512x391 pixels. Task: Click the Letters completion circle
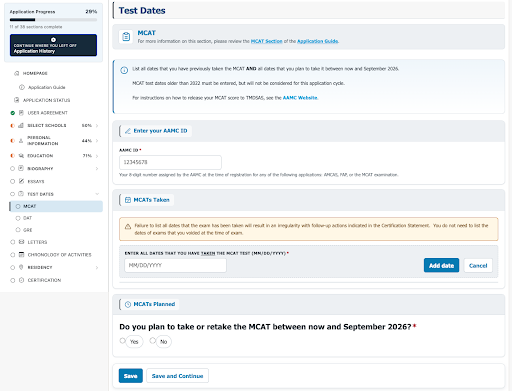tap(13, 242)
